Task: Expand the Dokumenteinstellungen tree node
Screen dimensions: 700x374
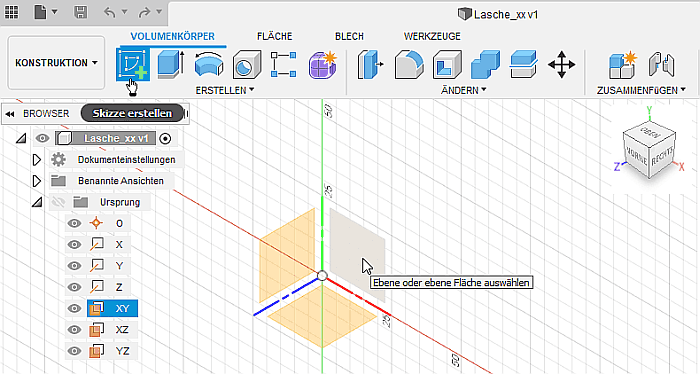Action: (37, 159)
